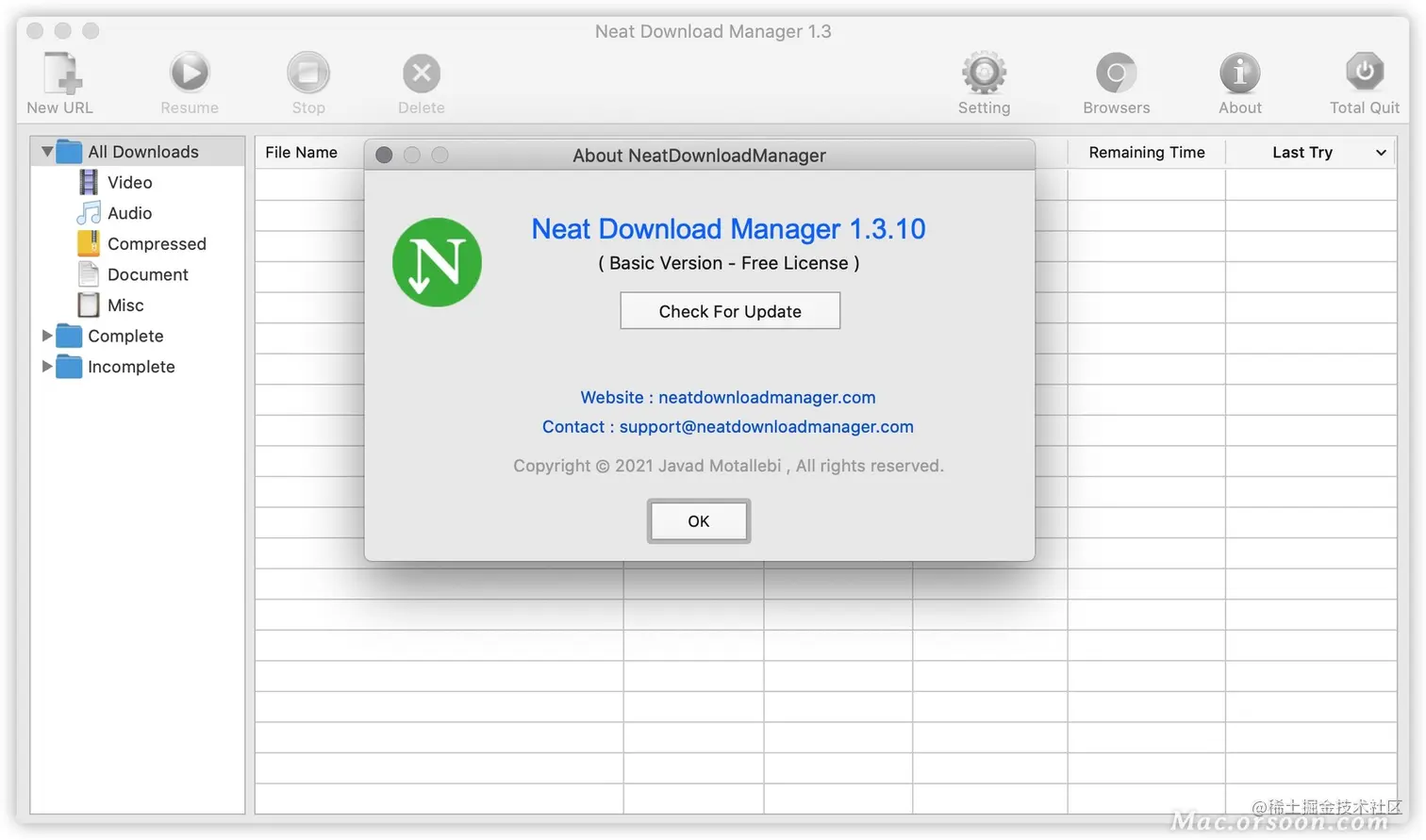Open the column chooser dropdown arrow

pos(1381,153)
